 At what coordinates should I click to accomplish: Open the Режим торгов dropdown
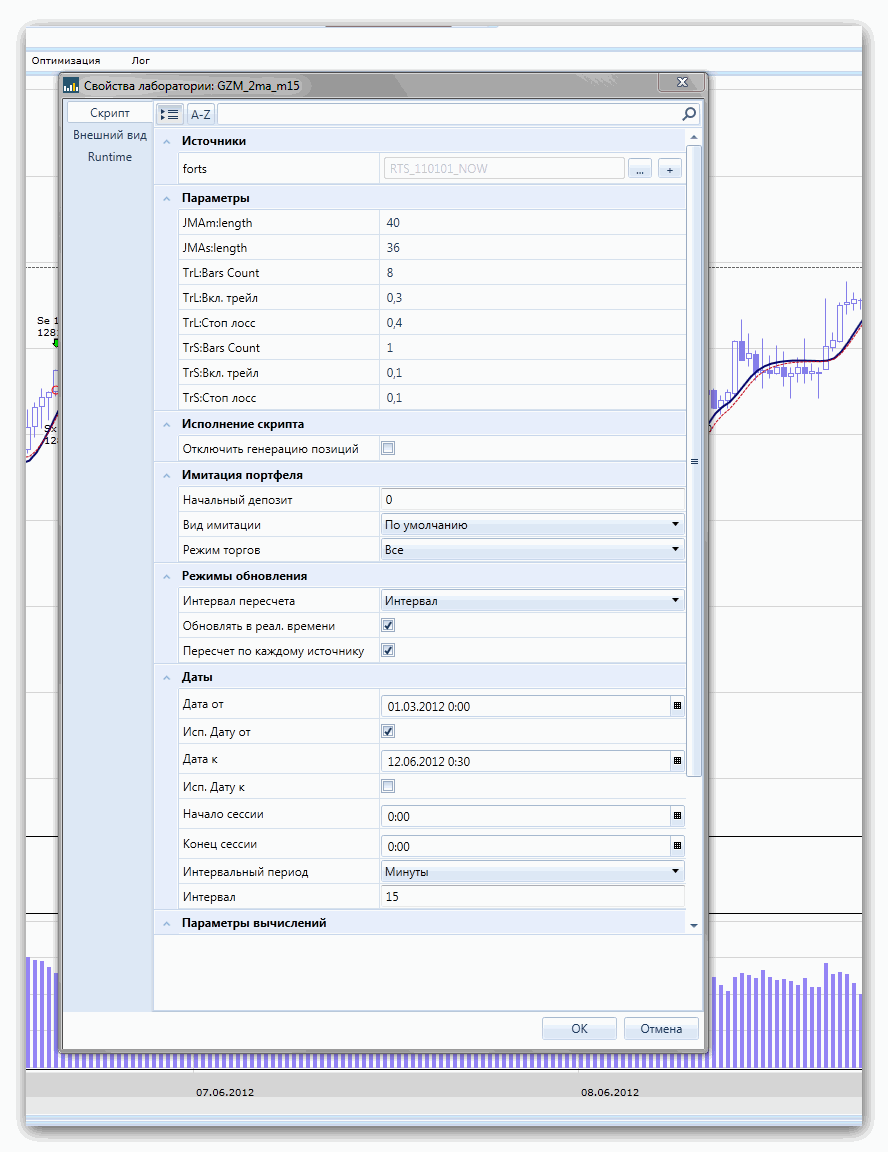coord(533,550)
